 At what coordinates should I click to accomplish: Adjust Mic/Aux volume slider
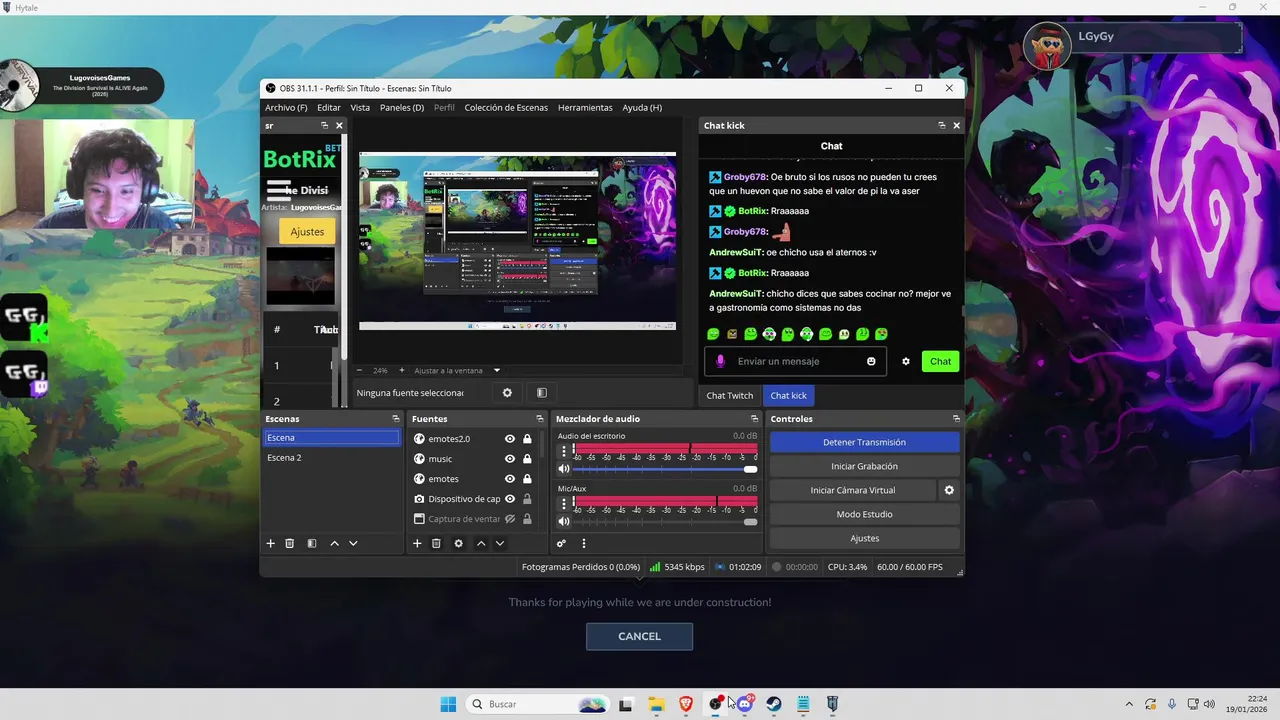coord(665,521)
